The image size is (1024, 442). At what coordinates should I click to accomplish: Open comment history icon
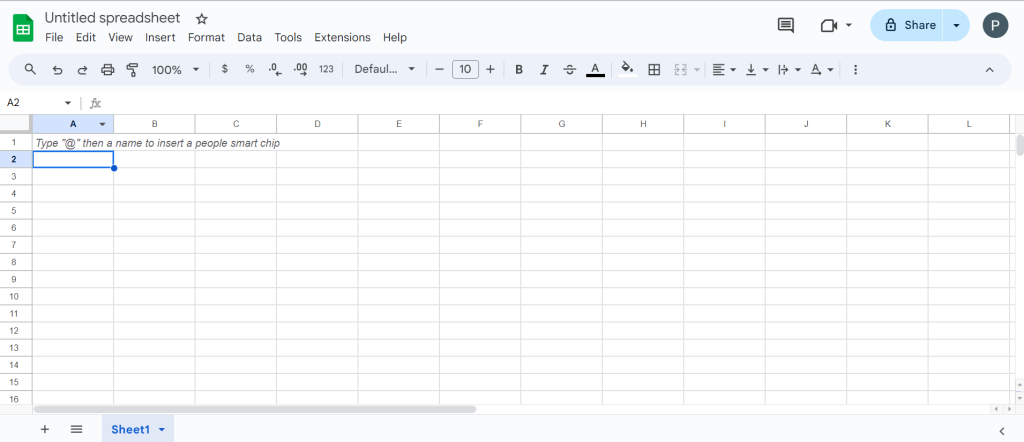click(x=786, y=25)
